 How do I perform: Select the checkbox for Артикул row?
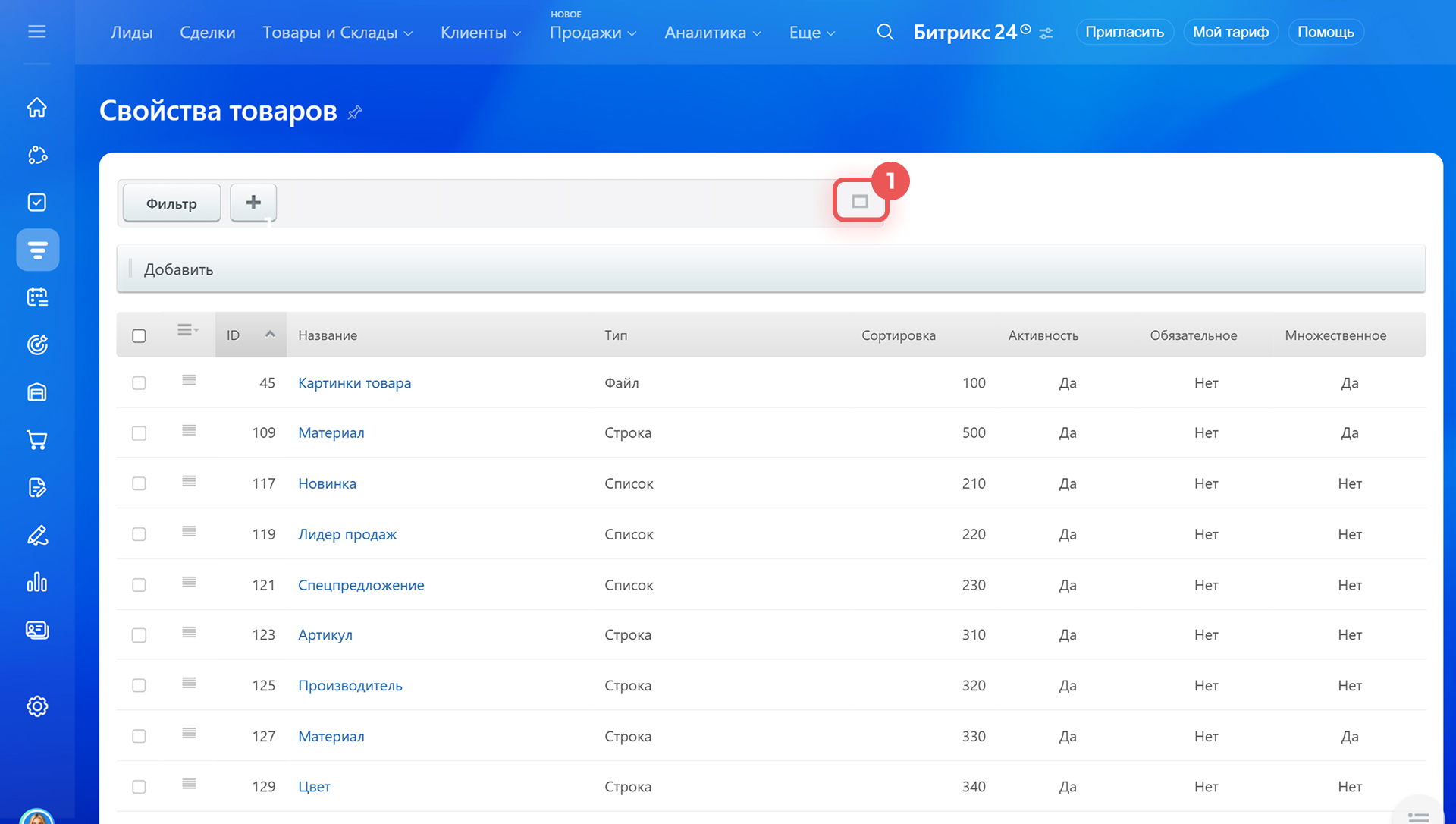[x=139, y=635]
